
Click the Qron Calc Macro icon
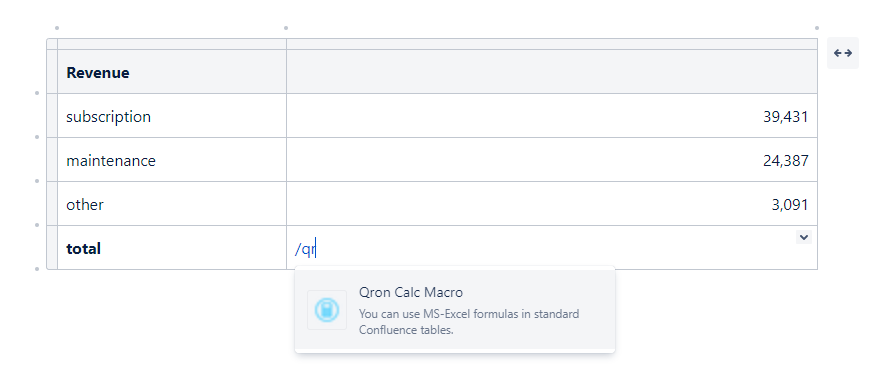click(x=327, y=310)
